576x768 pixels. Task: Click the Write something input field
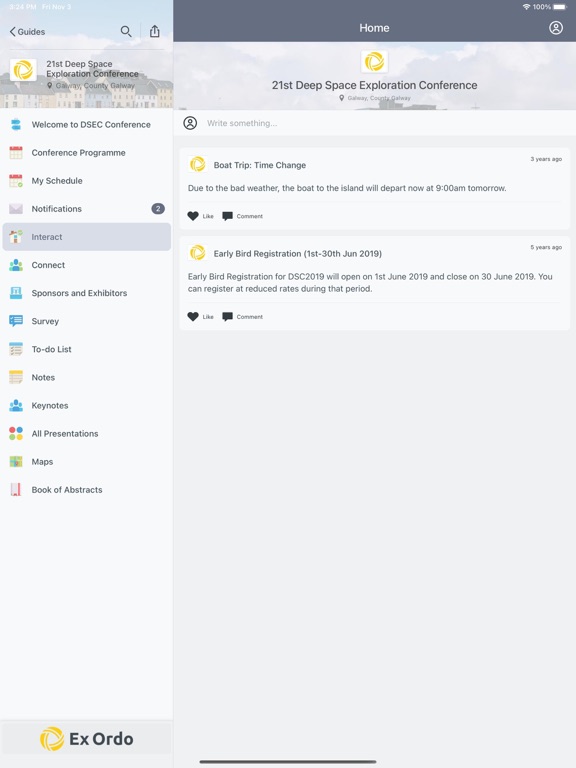coord(374,123)
